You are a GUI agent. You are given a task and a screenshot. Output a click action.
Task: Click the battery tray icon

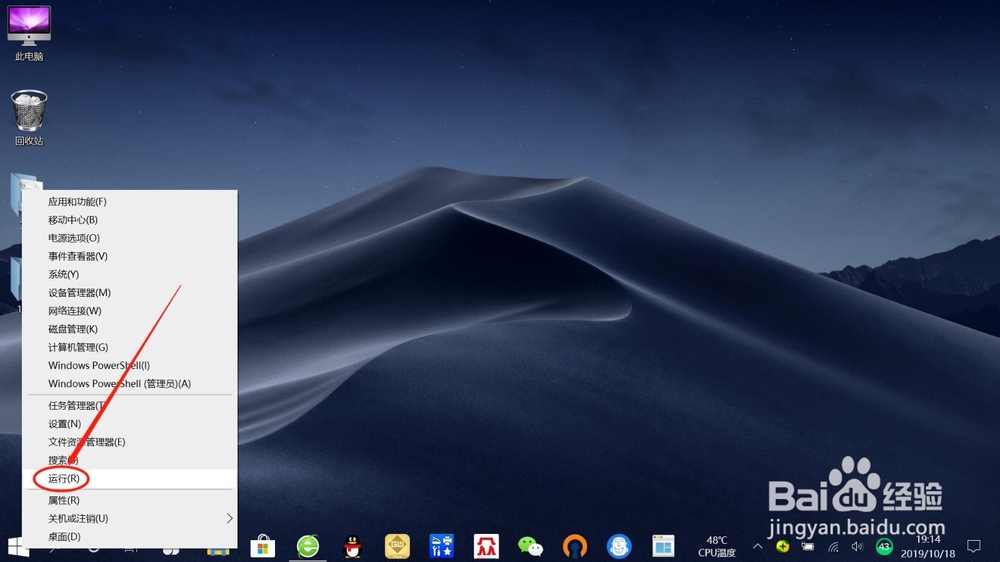807,547
